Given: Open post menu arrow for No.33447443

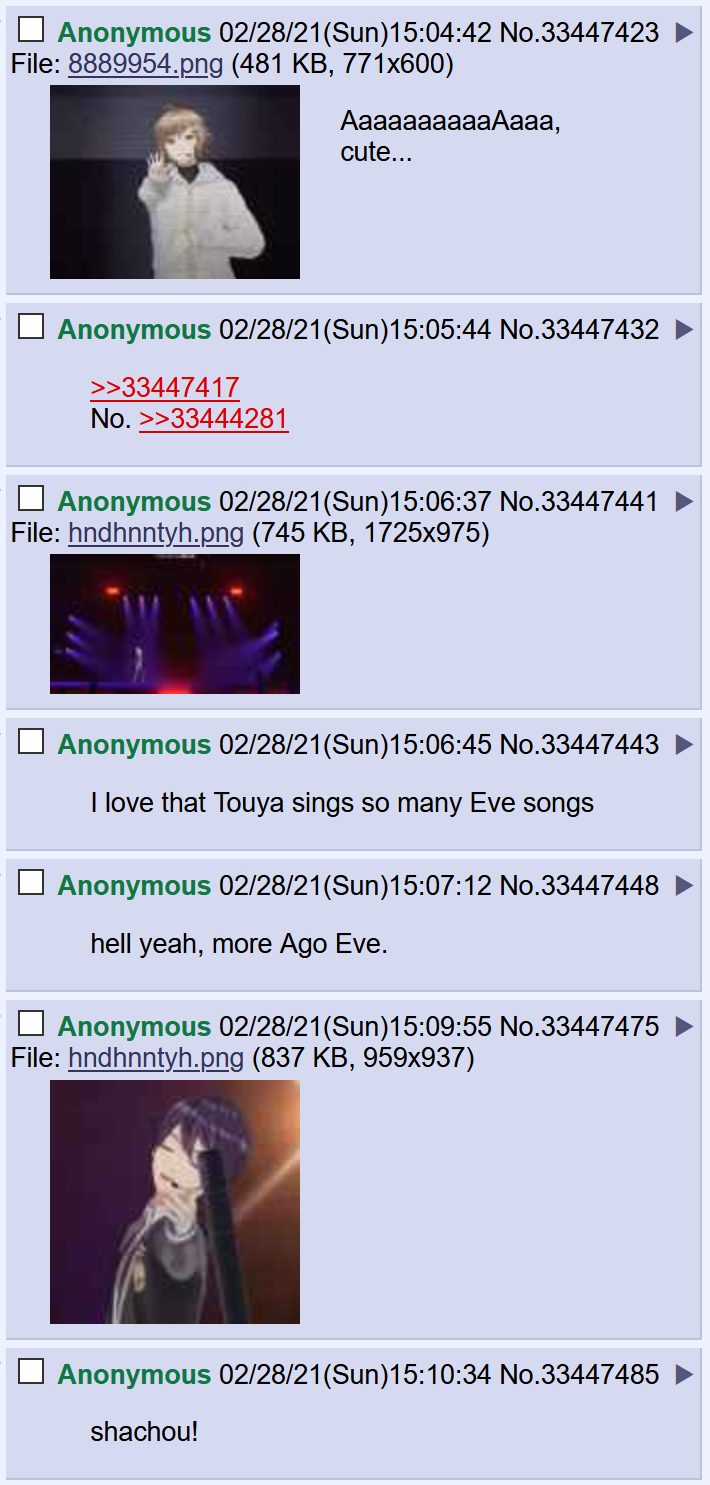Looking at the screenshot, I should point(684,745).
